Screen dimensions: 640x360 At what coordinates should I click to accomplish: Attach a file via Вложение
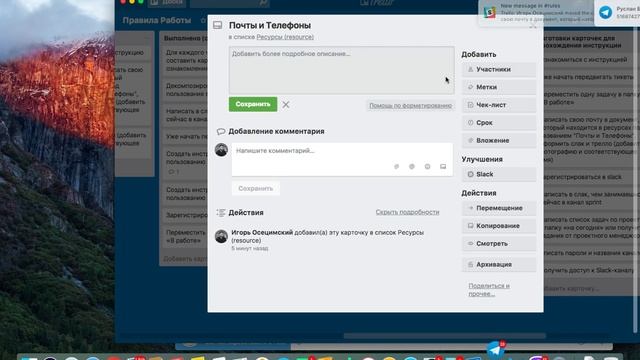click(x=499, y=140)
